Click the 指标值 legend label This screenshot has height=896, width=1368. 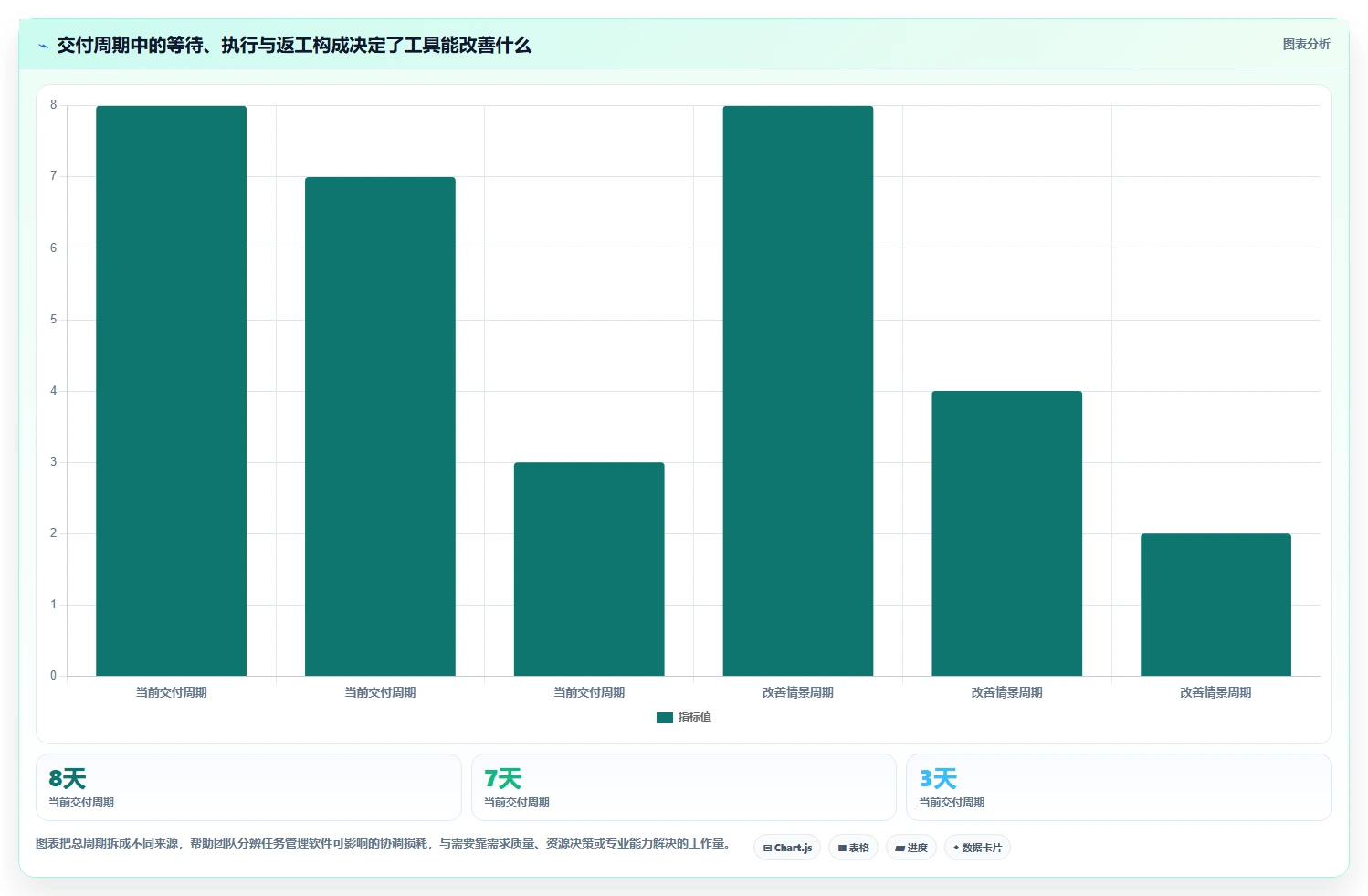[x=695, y=717]
